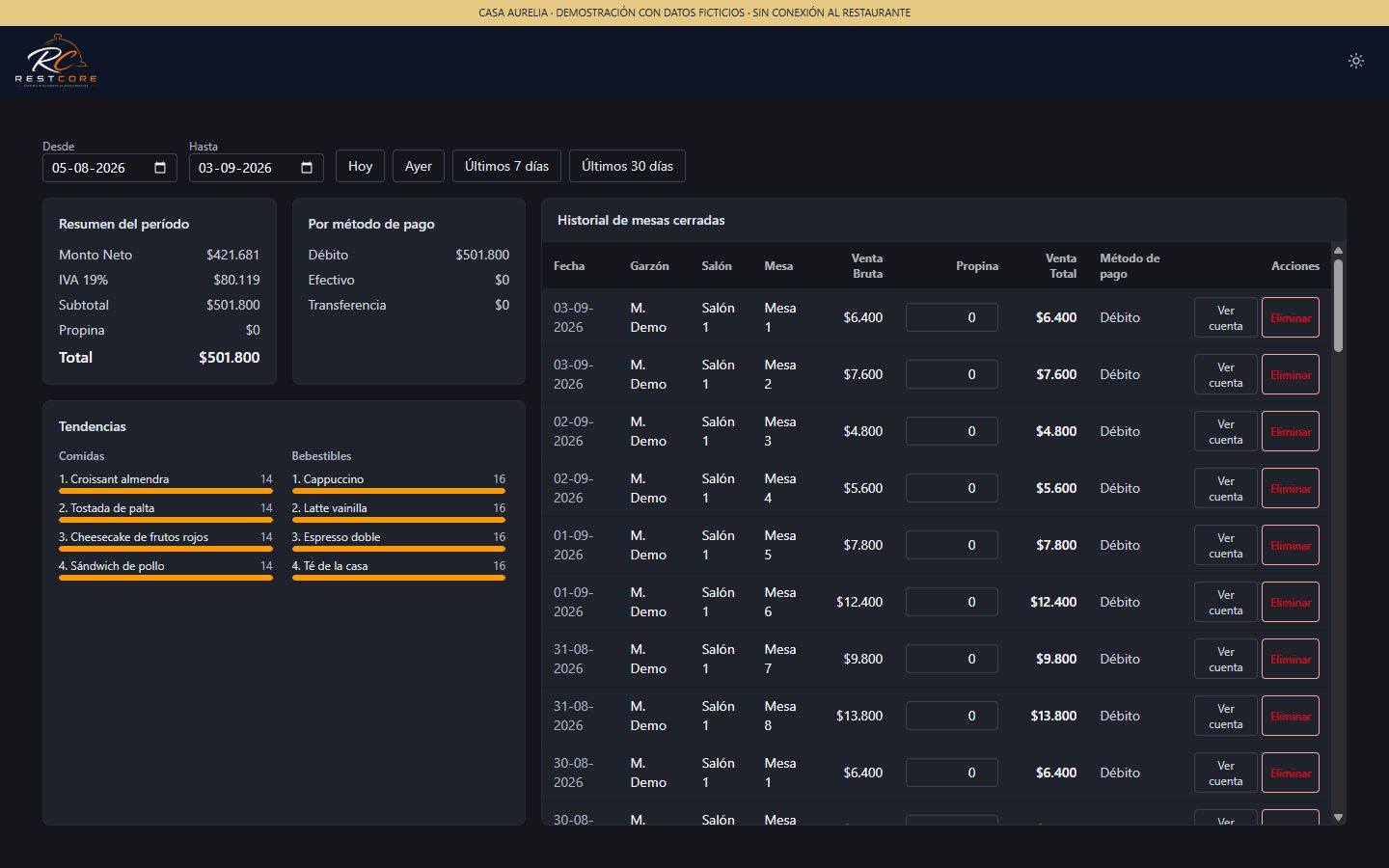
Task: Select the Últimos 7 días range
Action: tap(506, 166)
